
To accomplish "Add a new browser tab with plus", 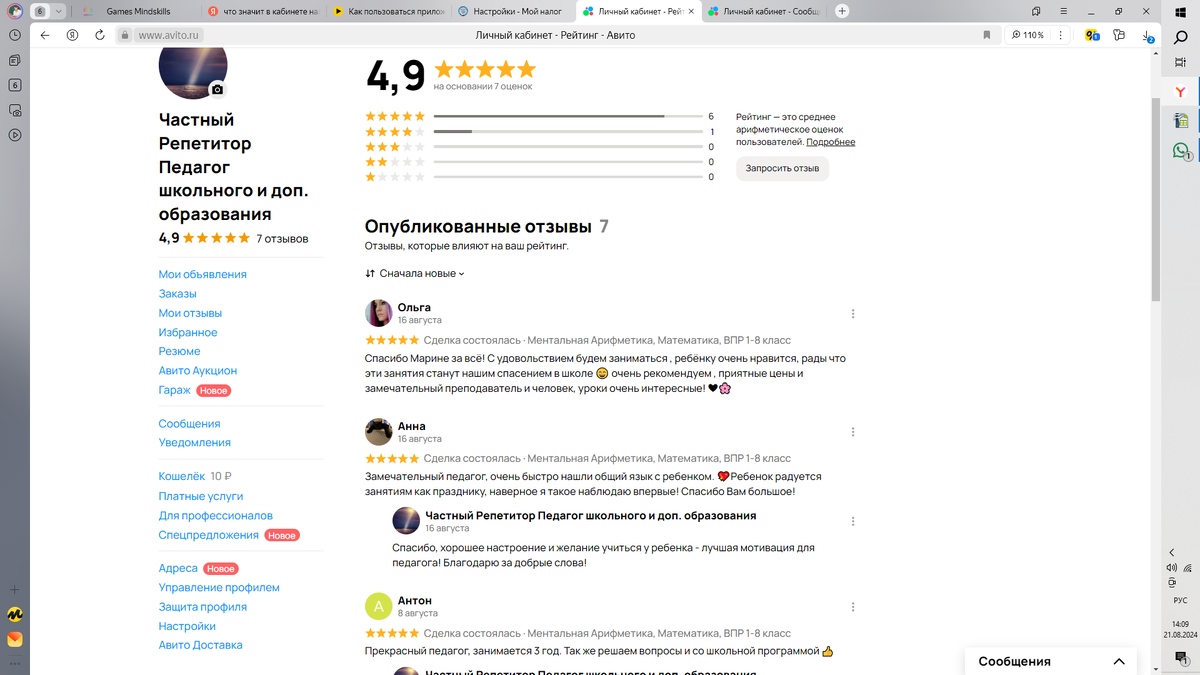I will point(842,11).
